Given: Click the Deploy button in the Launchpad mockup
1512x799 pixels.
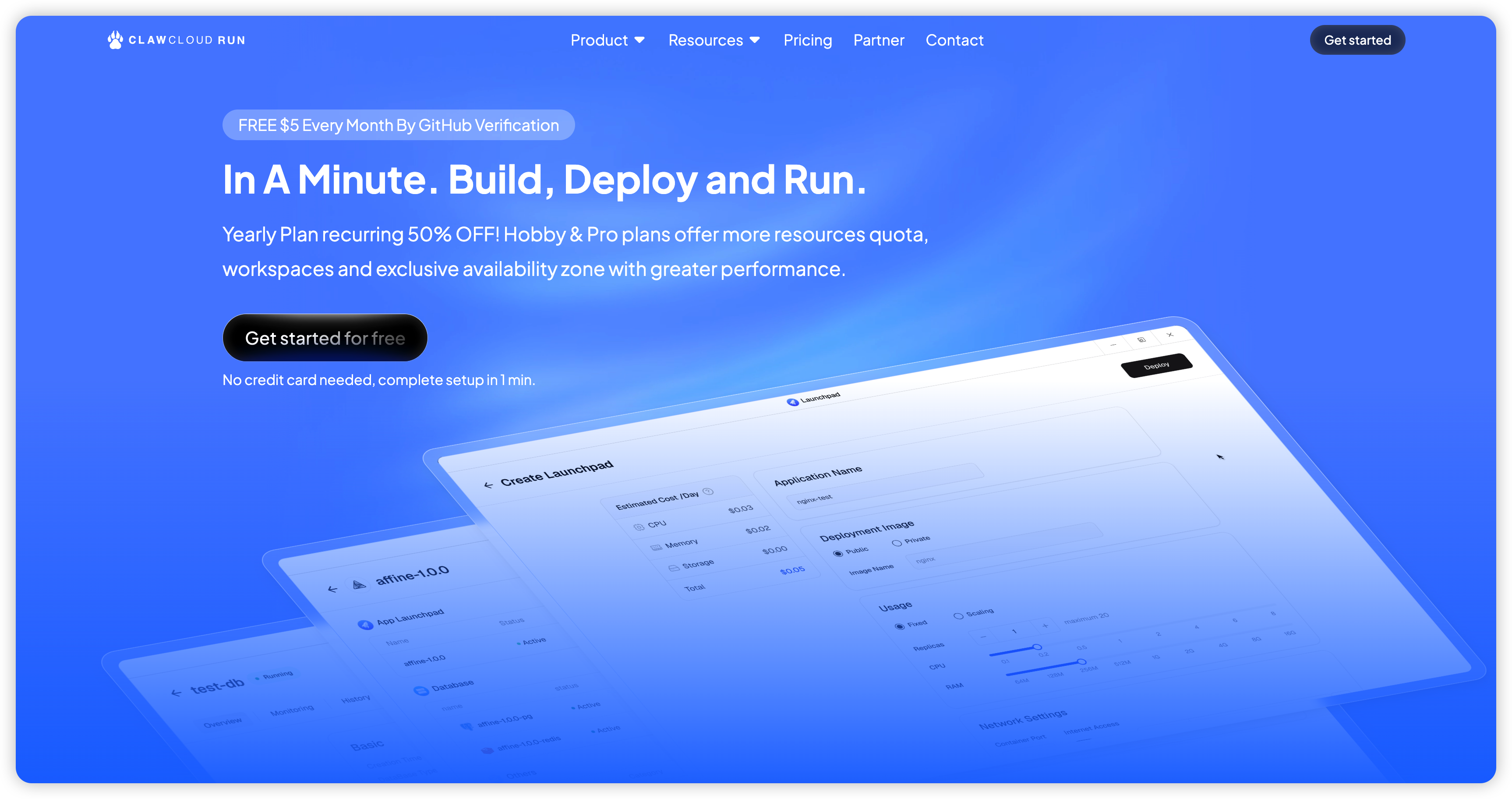Looking at the screenshot, I should click(x=1156, y=365).
